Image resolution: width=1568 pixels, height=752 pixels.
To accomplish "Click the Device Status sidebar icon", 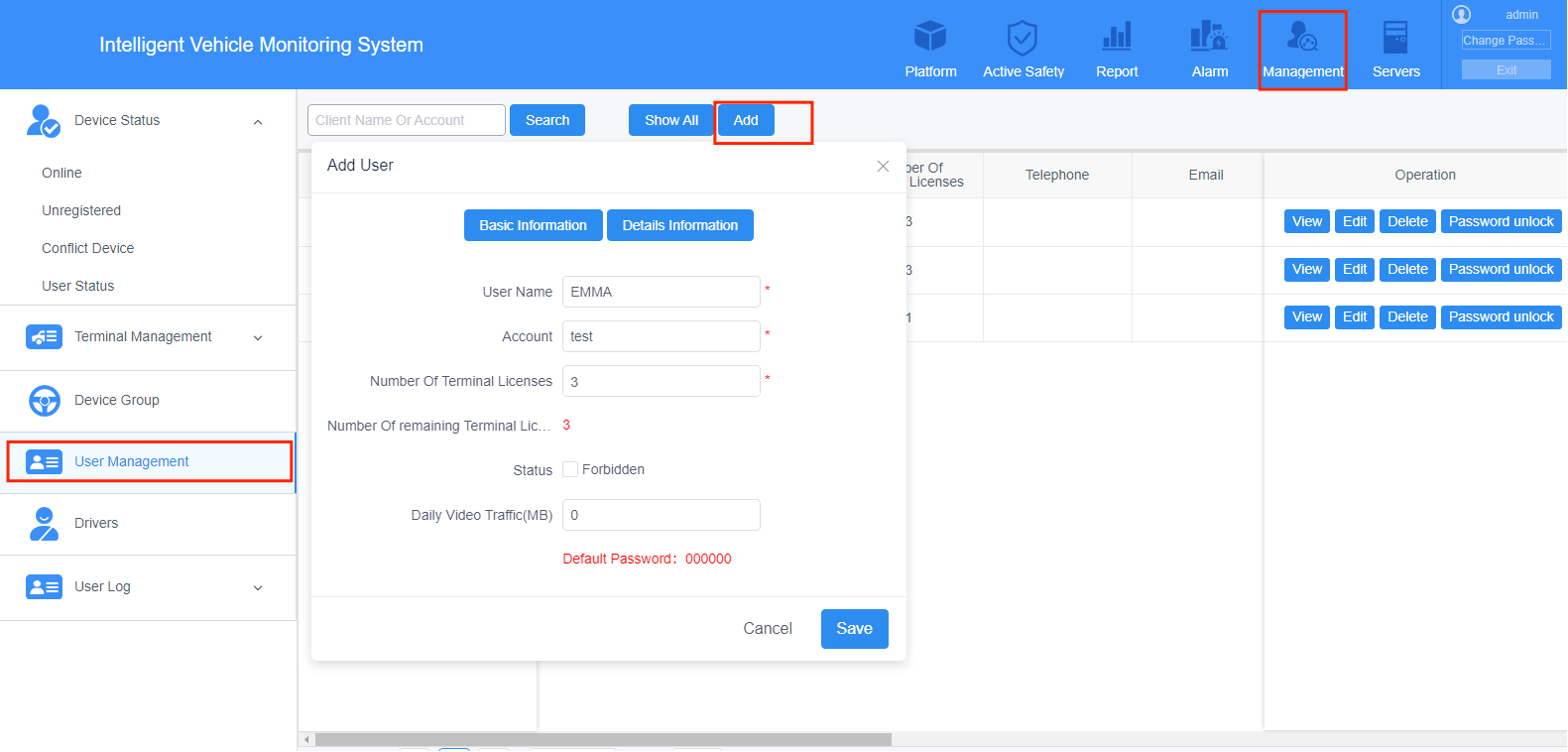I will tap(44, 120).
